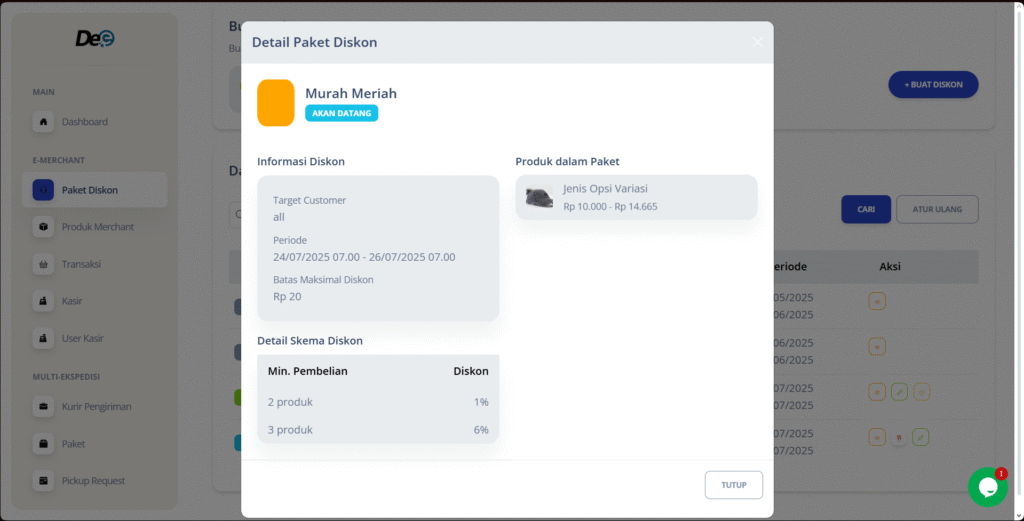Click the 'Rp 20' maximum discount value

287,296
